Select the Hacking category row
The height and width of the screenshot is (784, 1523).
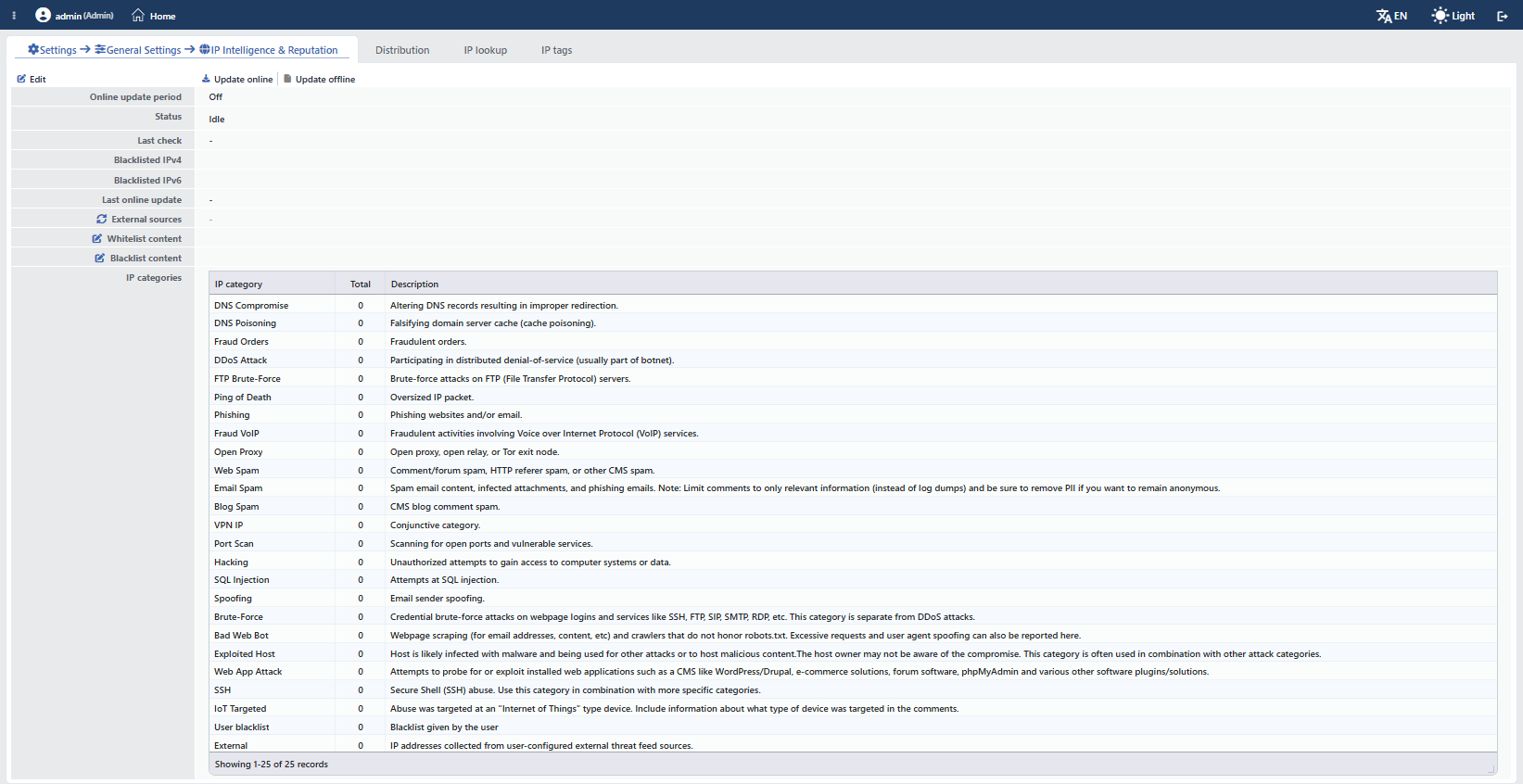tap(853, 562)
